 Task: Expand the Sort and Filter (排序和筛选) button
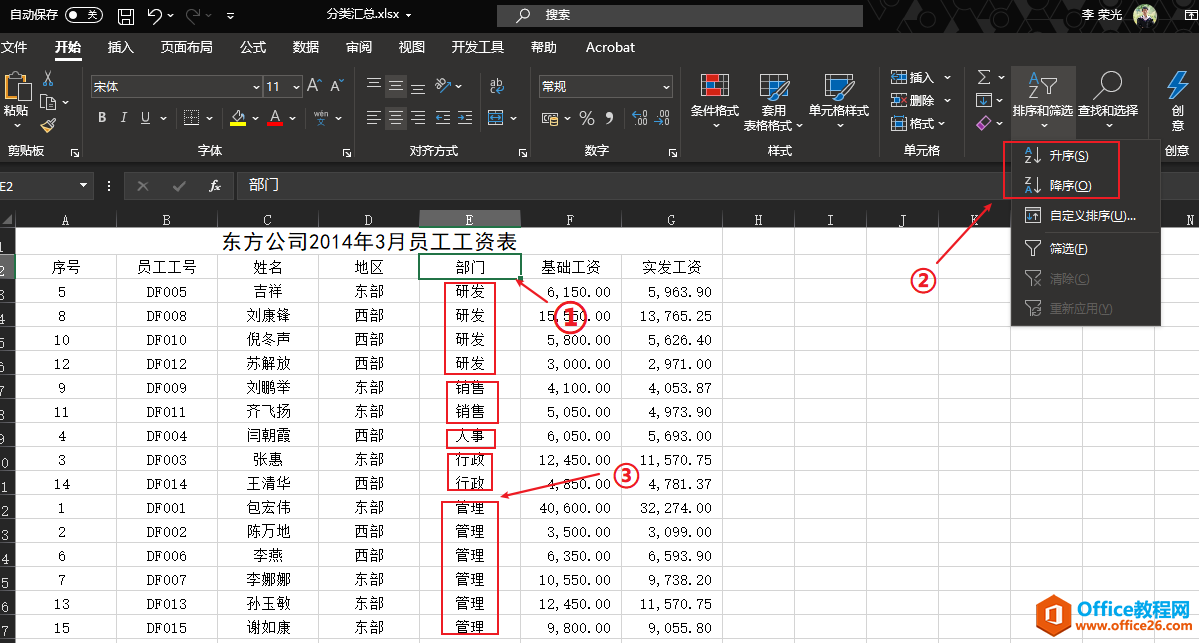pyautogui.click(x=1043, y=101)
